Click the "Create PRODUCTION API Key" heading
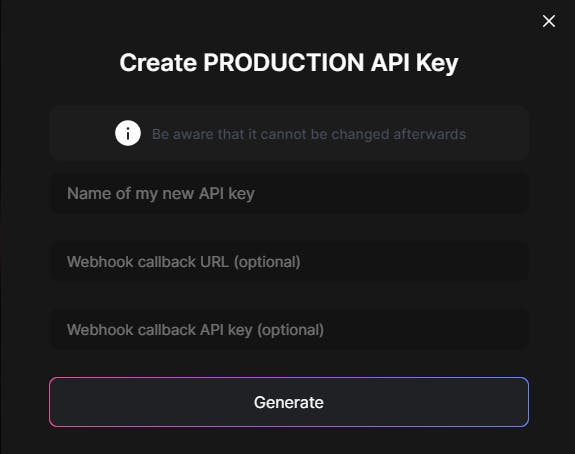 [289, 63]
